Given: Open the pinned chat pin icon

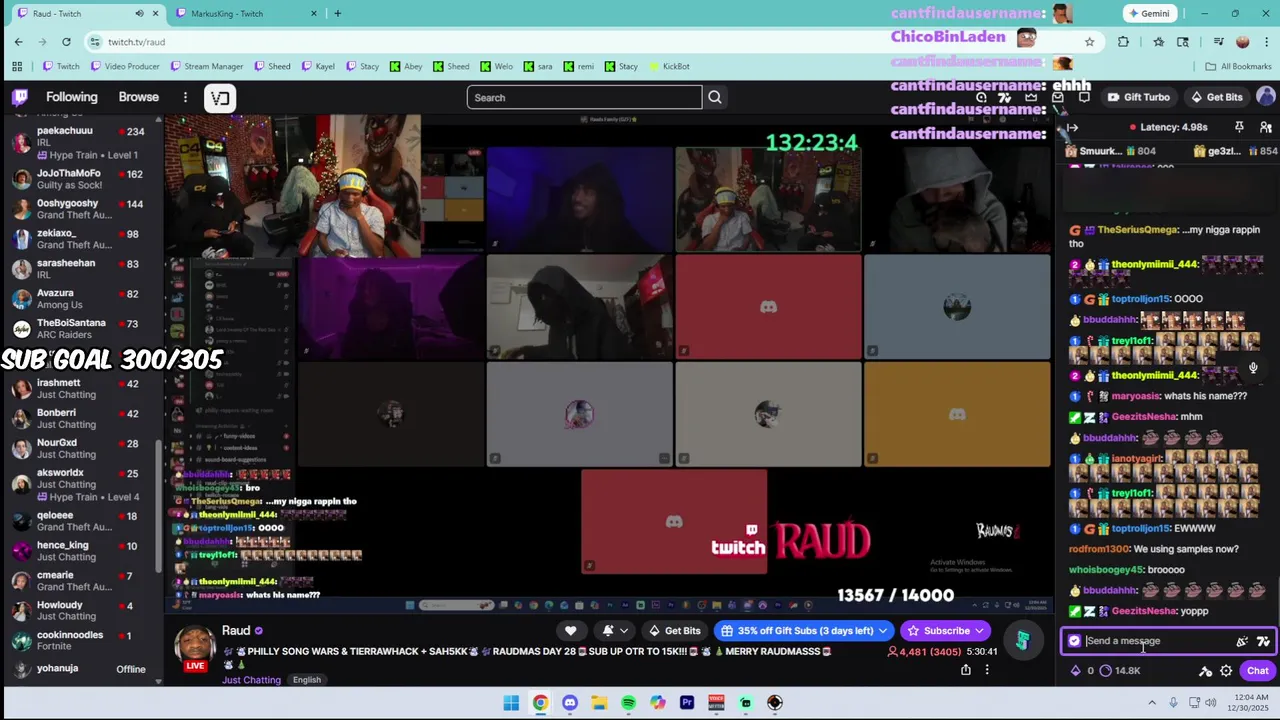Looking at the screenshot, I should coord(1239,127).
